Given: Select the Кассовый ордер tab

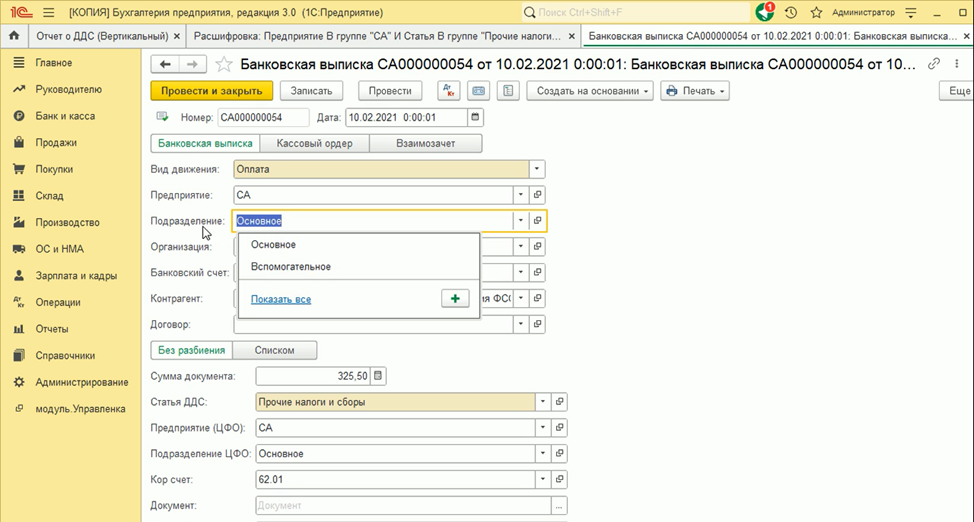Looking at the screenshot, I should click(x=314, y=144).
